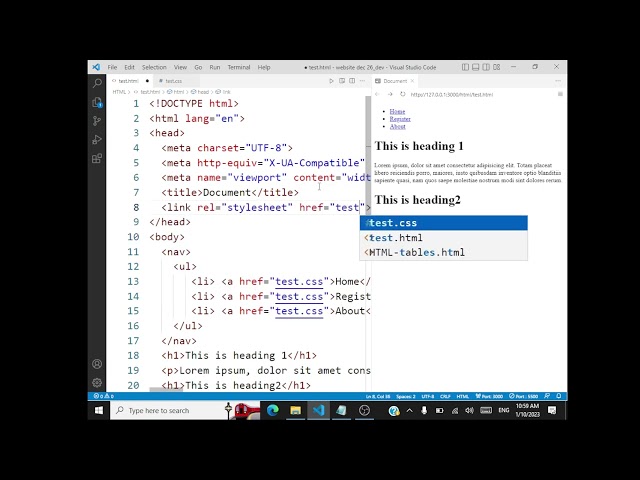Image resolution: width=640 pixels, height=480 pixels.
Task: Open the File menu
Action: coord(112,67)
